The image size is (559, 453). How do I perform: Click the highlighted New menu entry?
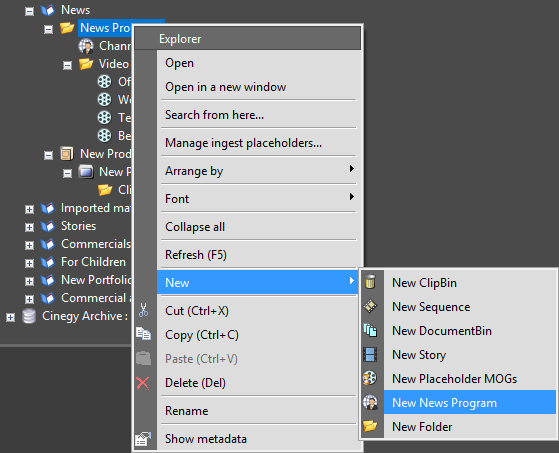pos(257,282)
